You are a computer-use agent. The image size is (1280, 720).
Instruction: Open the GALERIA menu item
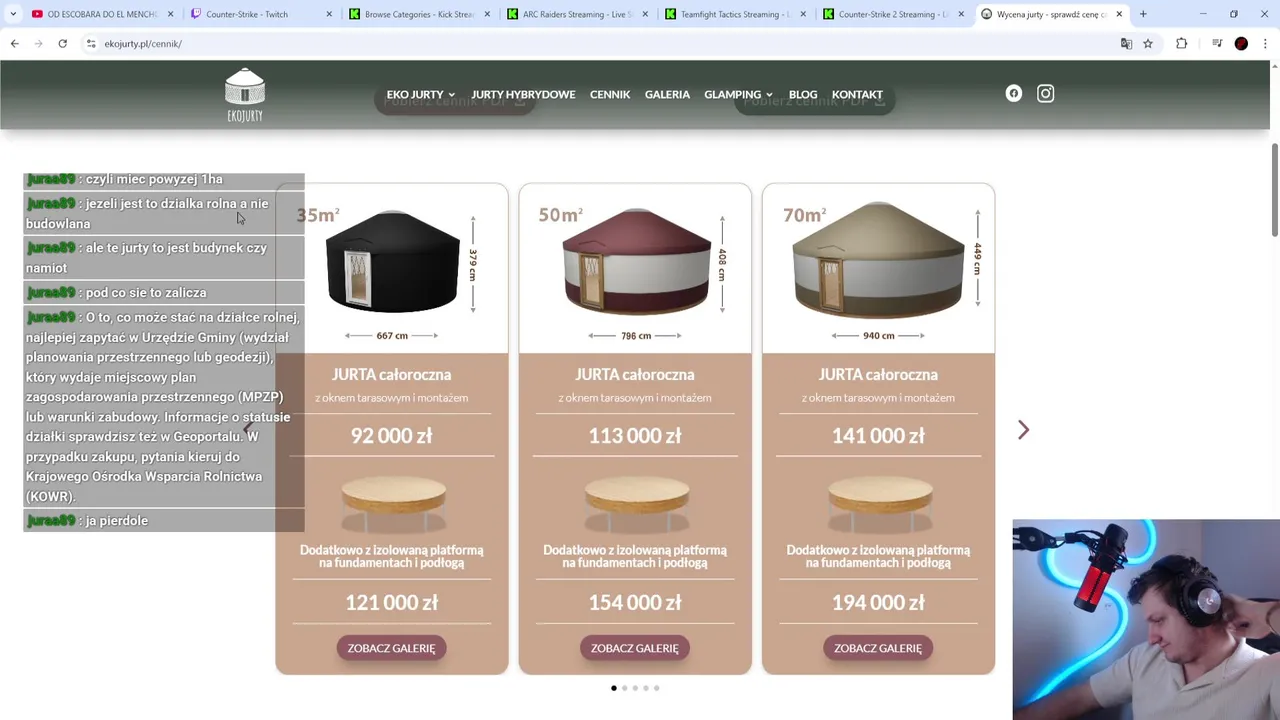tap(667, 94)
